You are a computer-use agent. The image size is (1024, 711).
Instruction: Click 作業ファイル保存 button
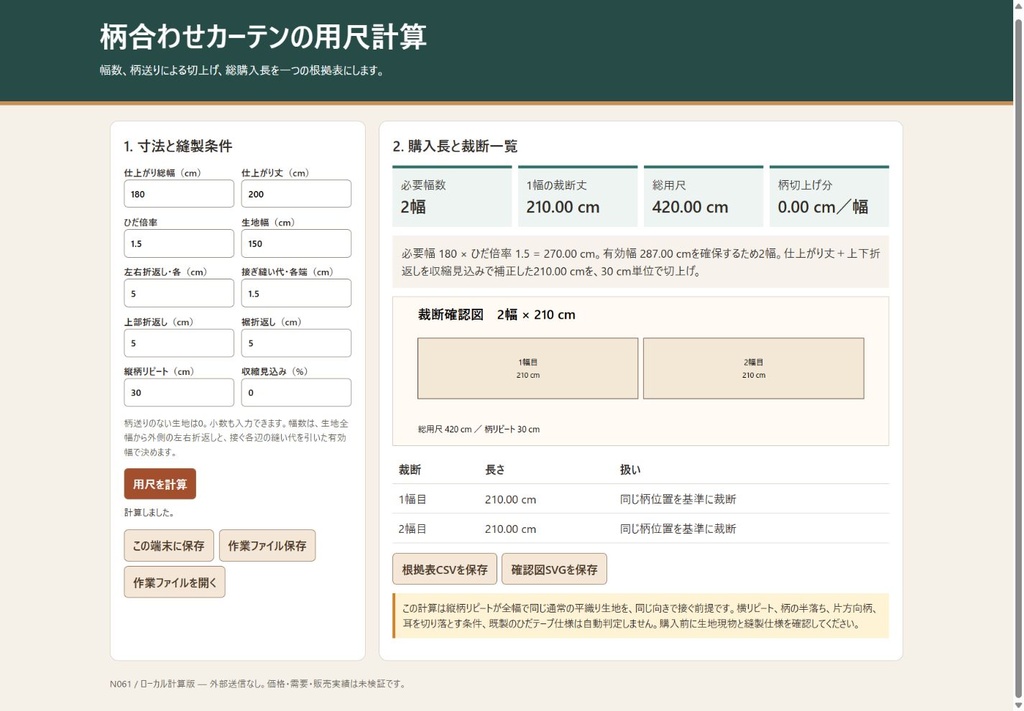(x=267, y=545)
